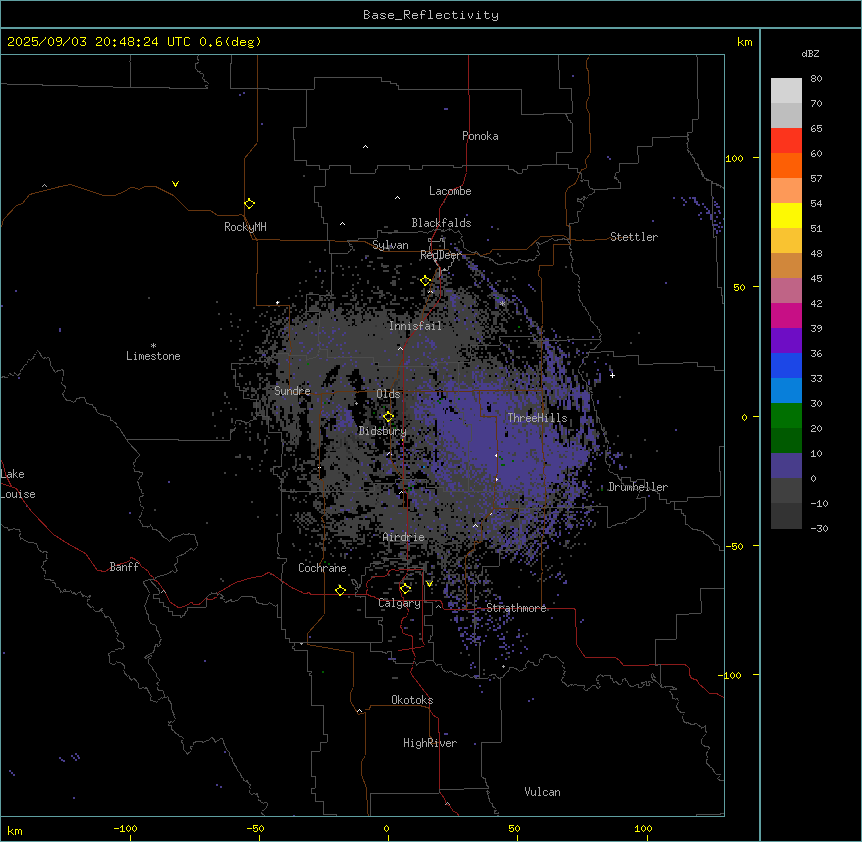Click the dBZ legend heading

pos(810,54)
